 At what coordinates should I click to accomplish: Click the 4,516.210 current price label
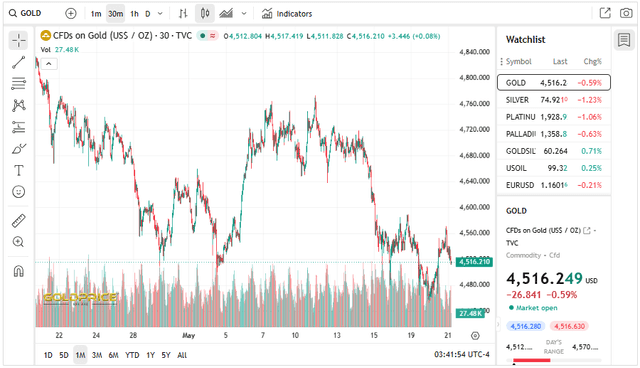point(474,262)
